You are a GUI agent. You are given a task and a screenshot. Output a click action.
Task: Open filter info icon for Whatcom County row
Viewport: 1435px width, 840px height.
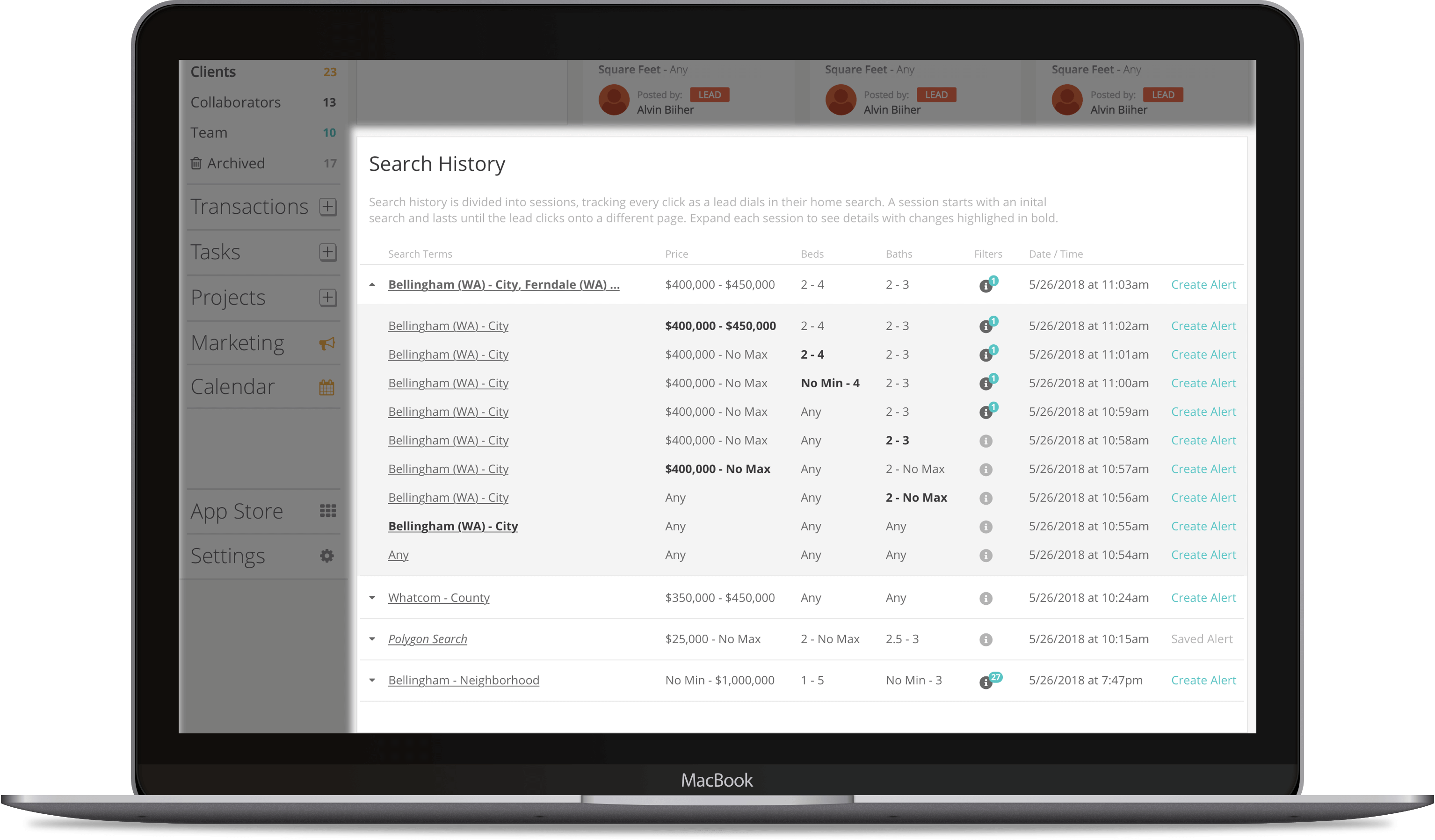(986, 599)
